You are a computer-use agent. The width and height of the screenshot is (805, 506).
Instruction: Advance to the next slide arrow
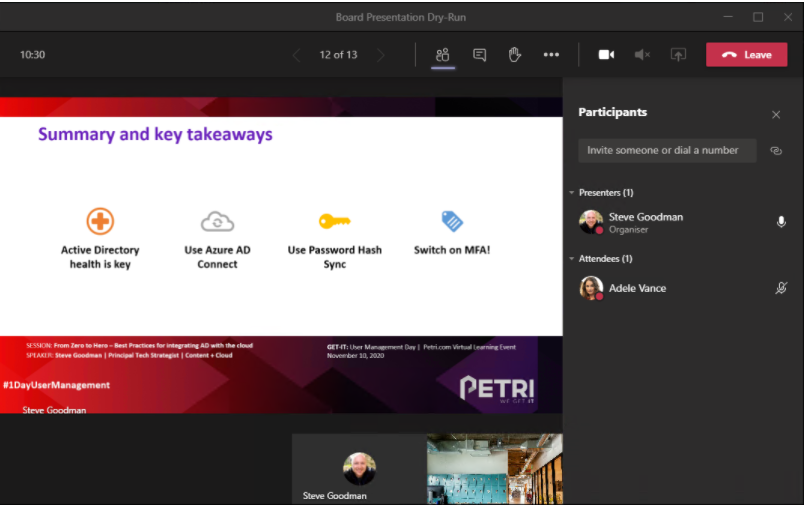pyautogui.click(x=380, y=55)
